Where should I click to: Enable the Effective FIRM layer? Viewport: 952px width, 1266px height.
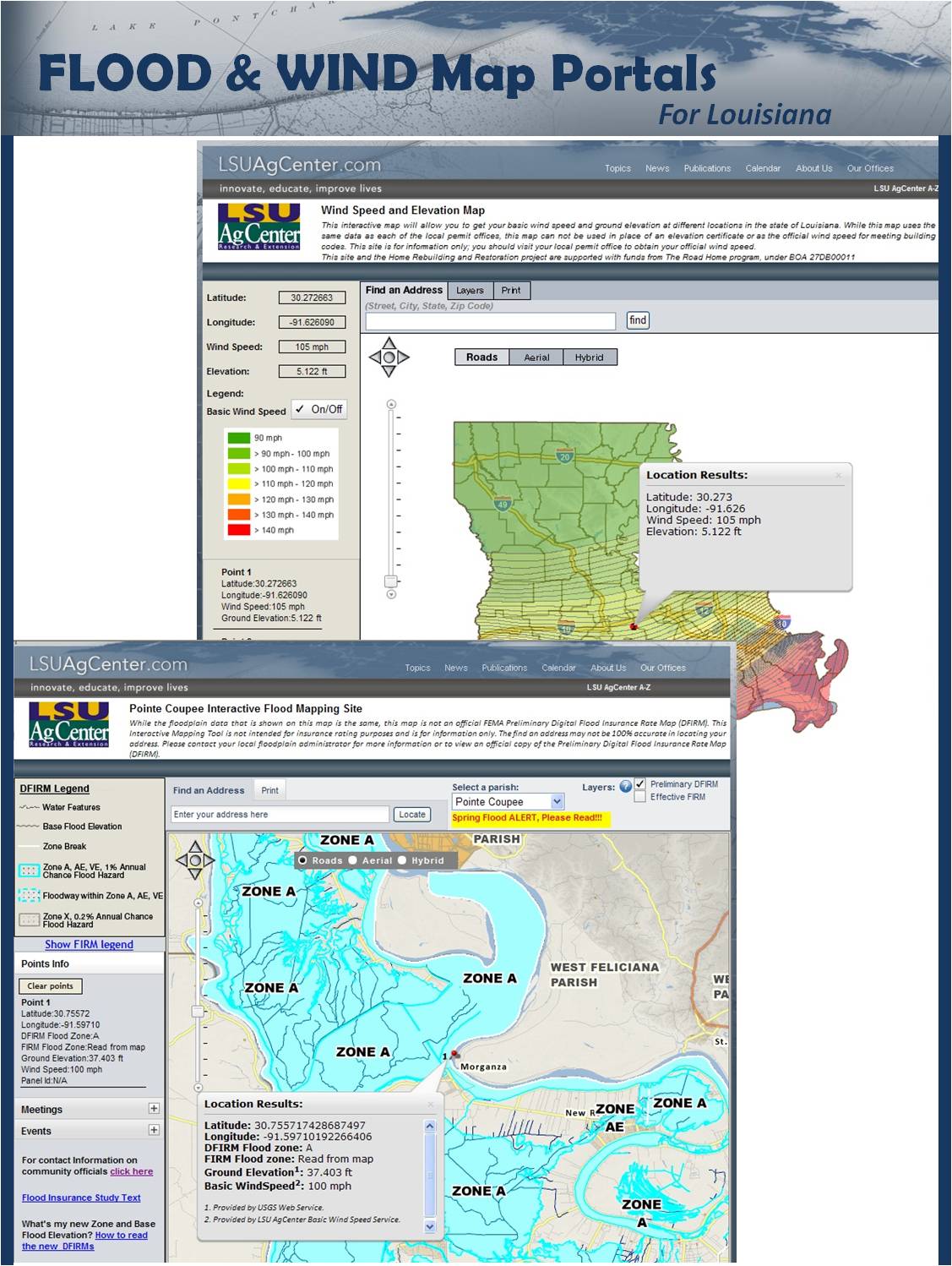(x=640, y=796)
